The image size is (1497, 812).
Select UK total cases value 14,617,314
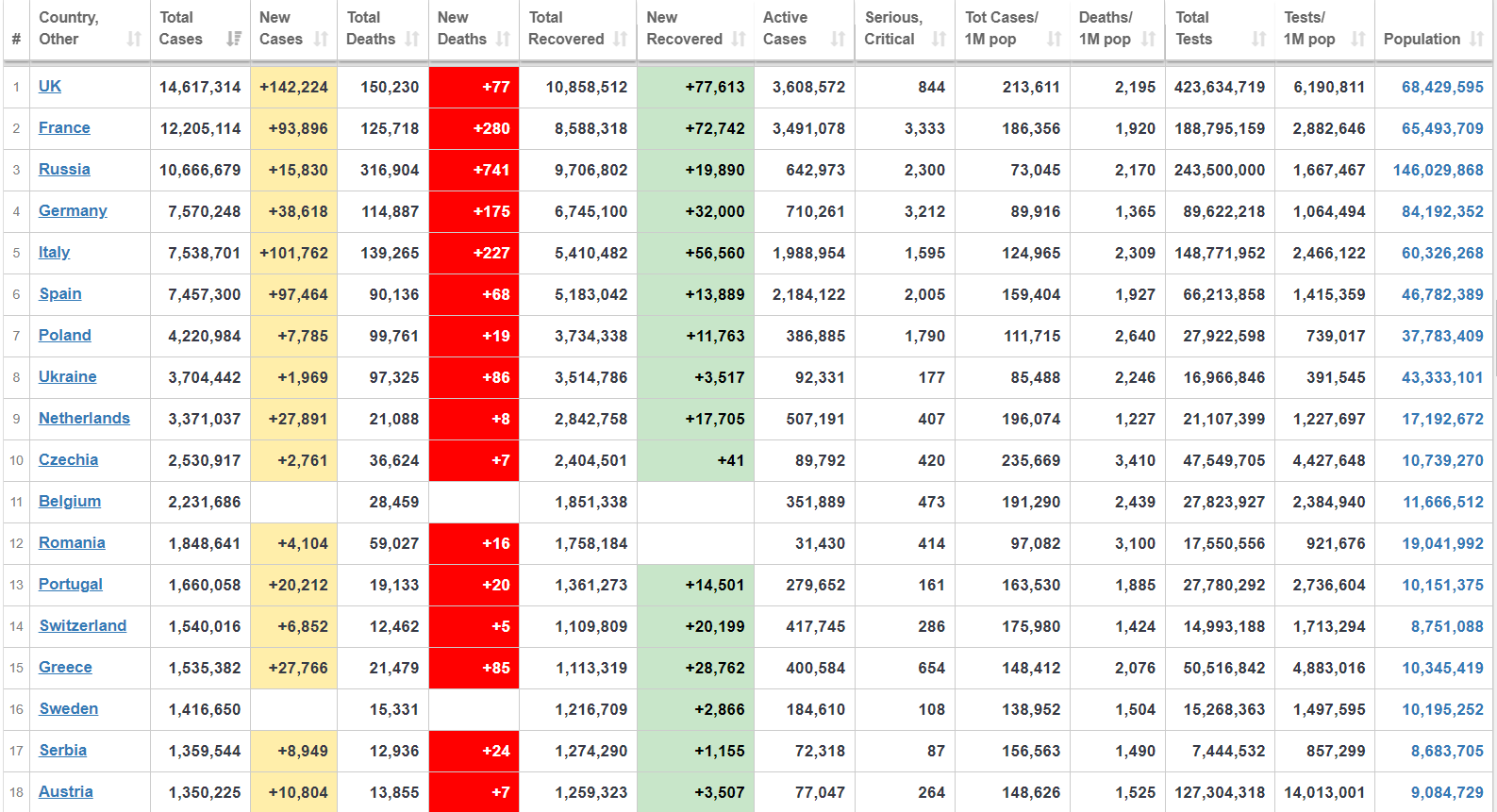point(200,87)
